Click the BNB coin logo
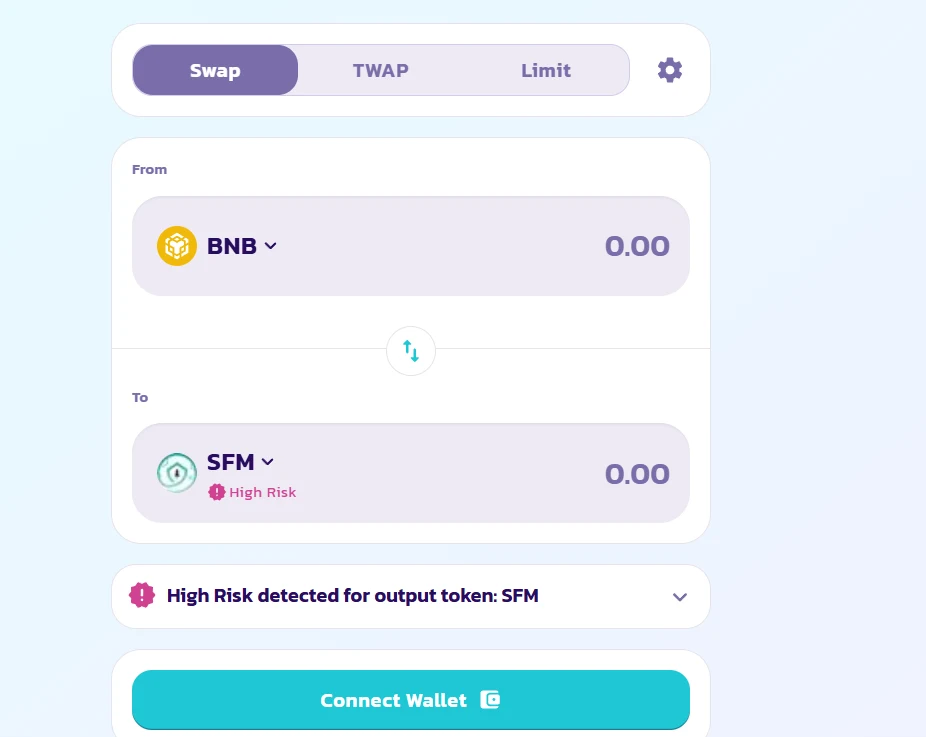The width and height of the screenshot is (926, 737). click(x=177, y=246)
